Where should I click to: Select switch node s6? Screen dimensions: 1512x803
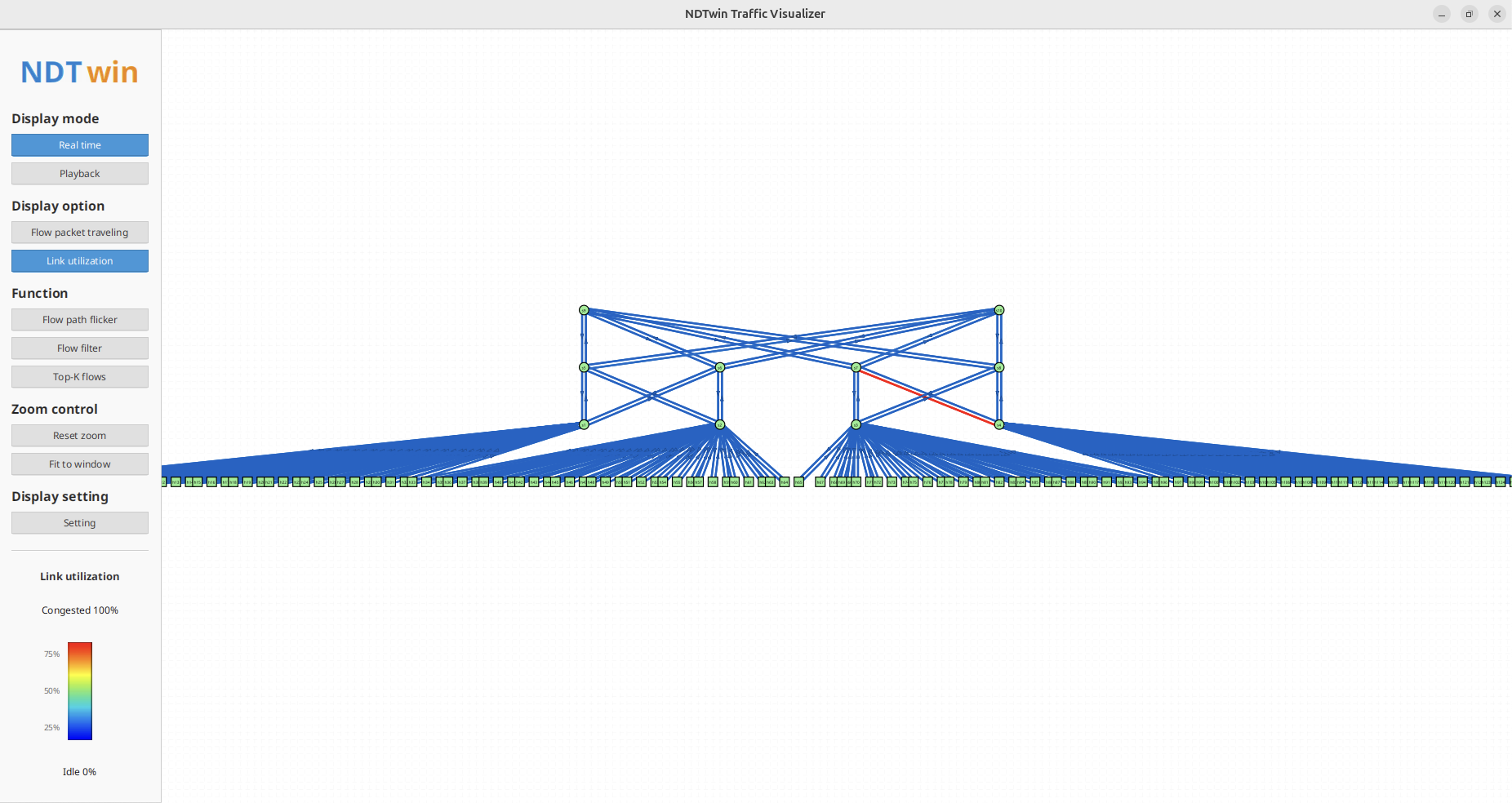[719, 367]
